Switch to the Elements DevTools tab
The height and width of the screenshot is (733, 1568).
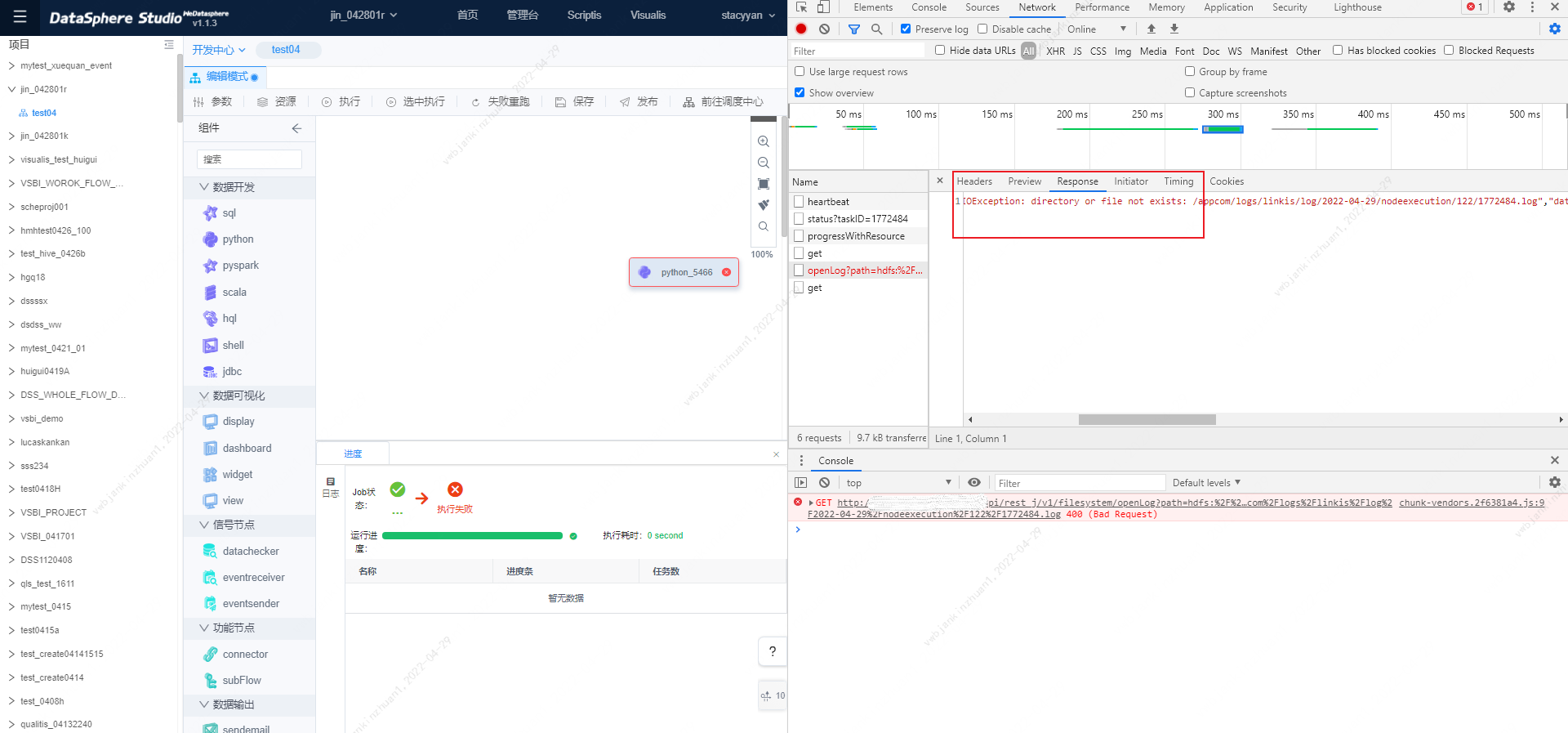(x=873, y=7)
